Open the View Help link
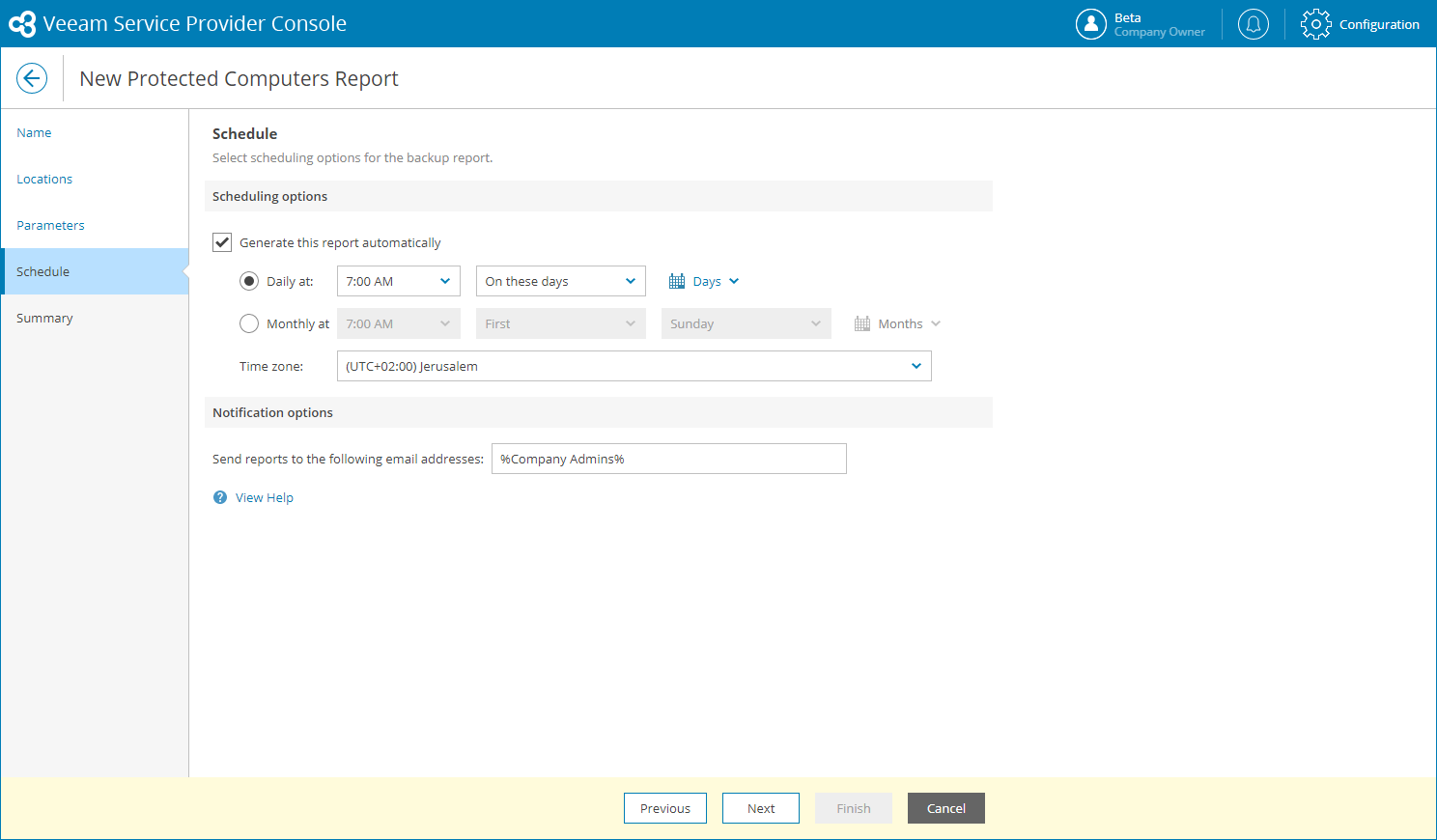 coord(265,497)
